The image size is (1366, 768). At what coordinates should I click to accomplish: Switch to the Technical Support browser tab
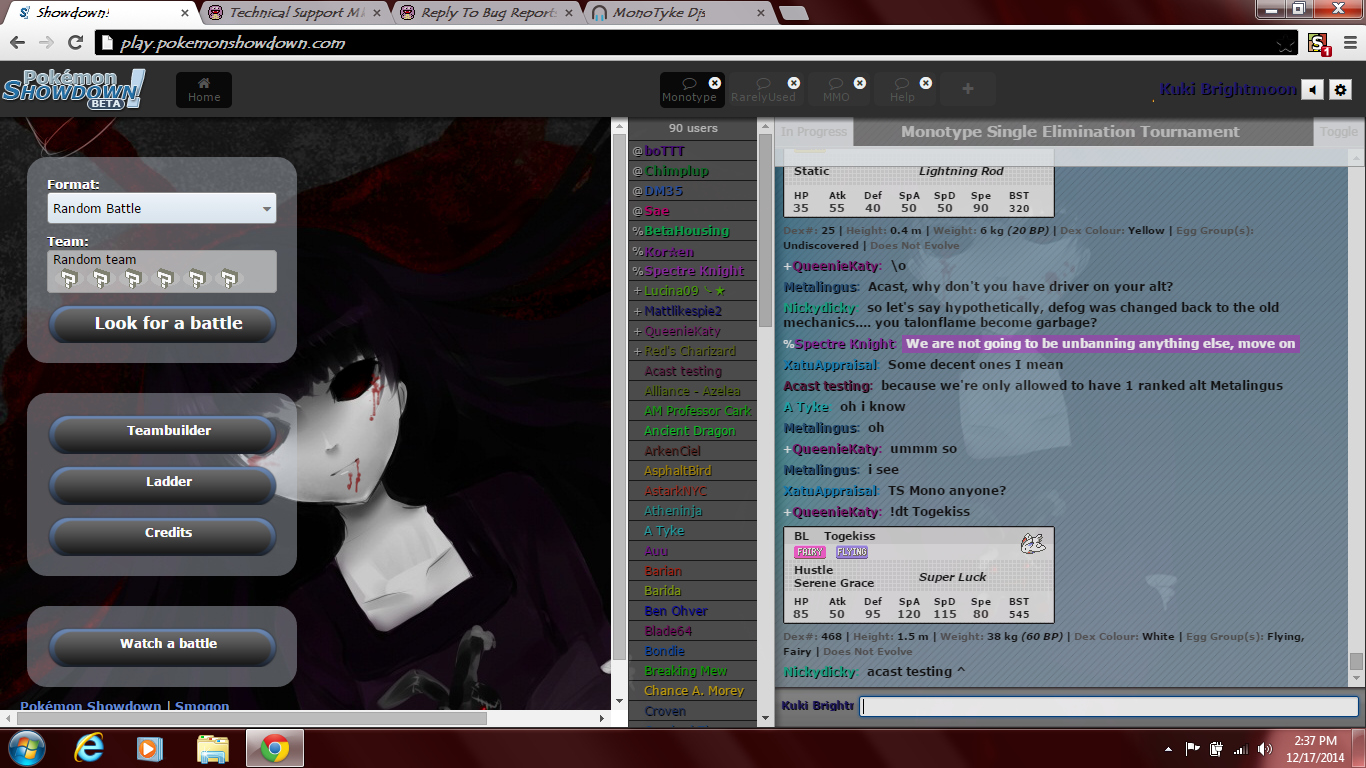(x=296, y=13)
